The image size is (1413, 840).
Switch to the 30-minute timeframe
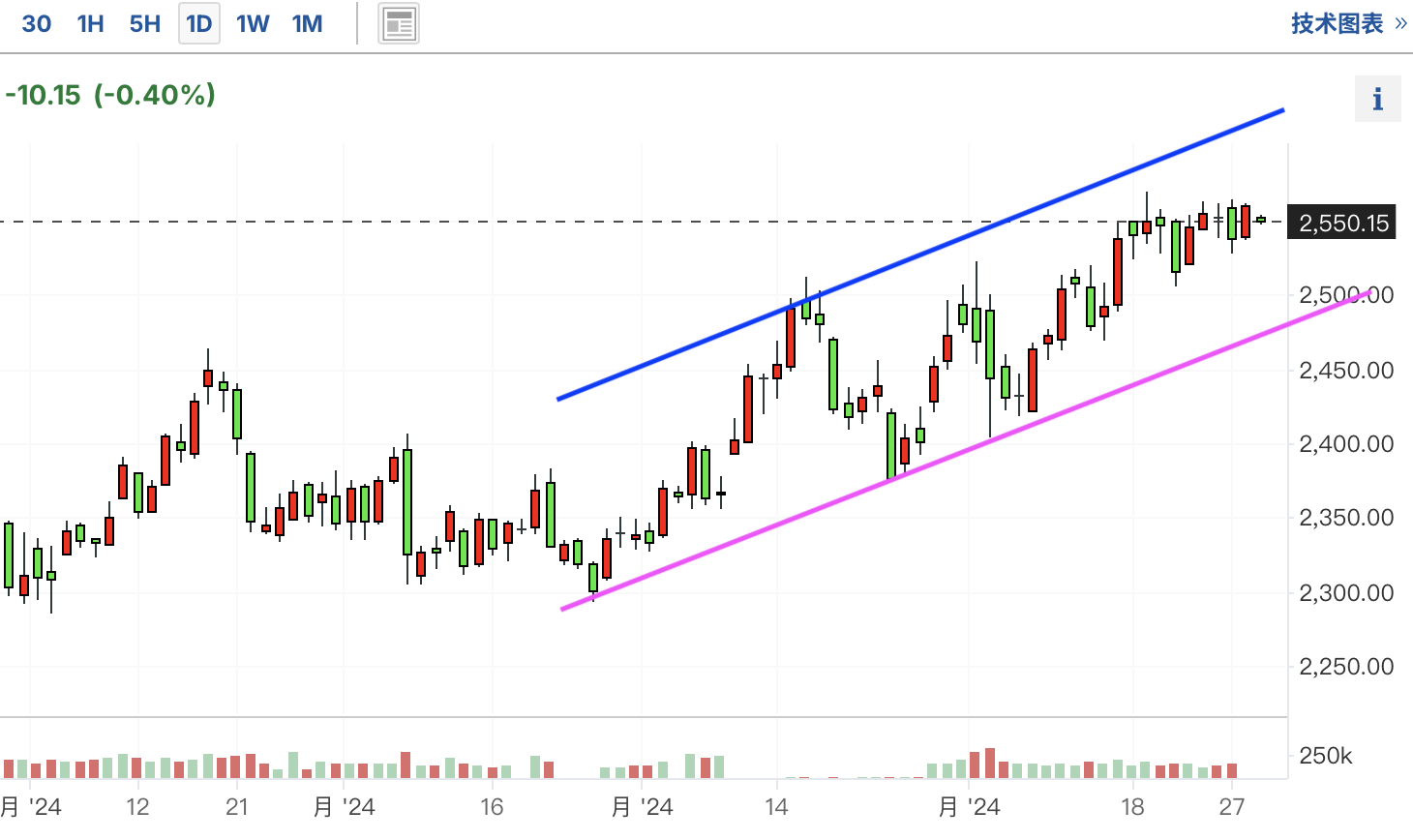(x=37, y=23)
